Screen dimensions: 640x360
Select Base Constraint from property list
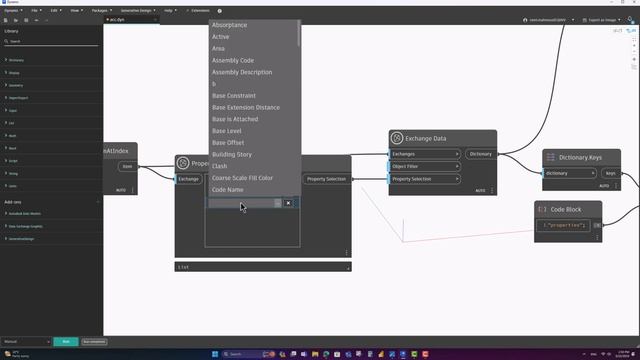click(x=234, y=96)
